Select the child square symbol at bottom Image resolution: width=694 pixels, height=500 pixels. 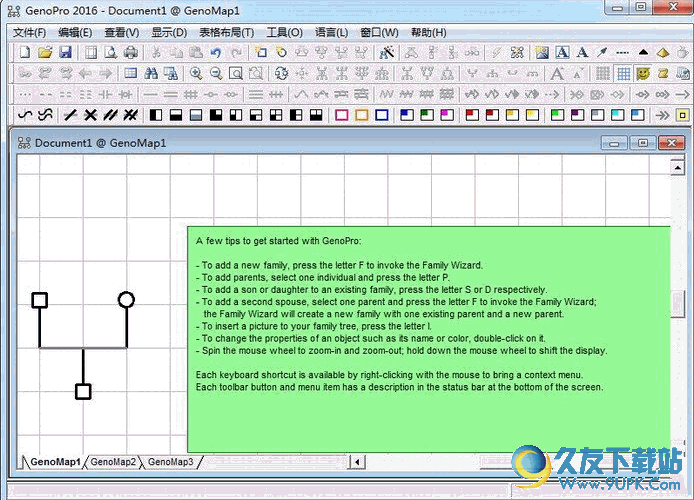83,392
